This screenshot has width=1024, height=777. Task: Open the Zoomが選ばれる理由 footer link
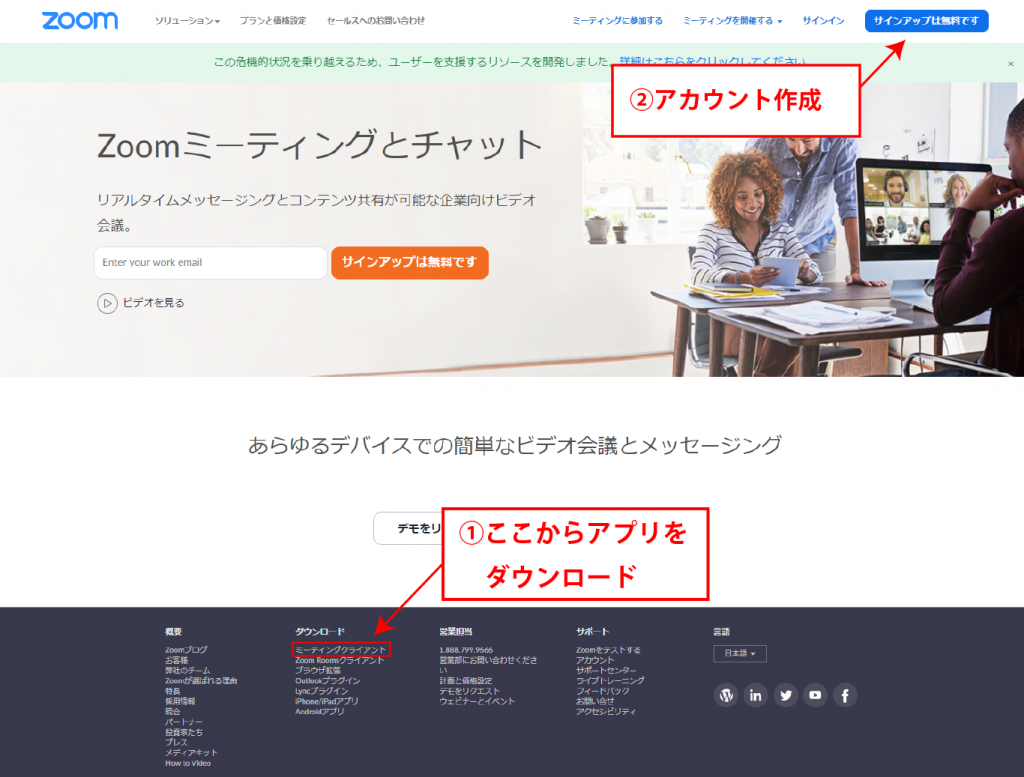click(200, 680)
